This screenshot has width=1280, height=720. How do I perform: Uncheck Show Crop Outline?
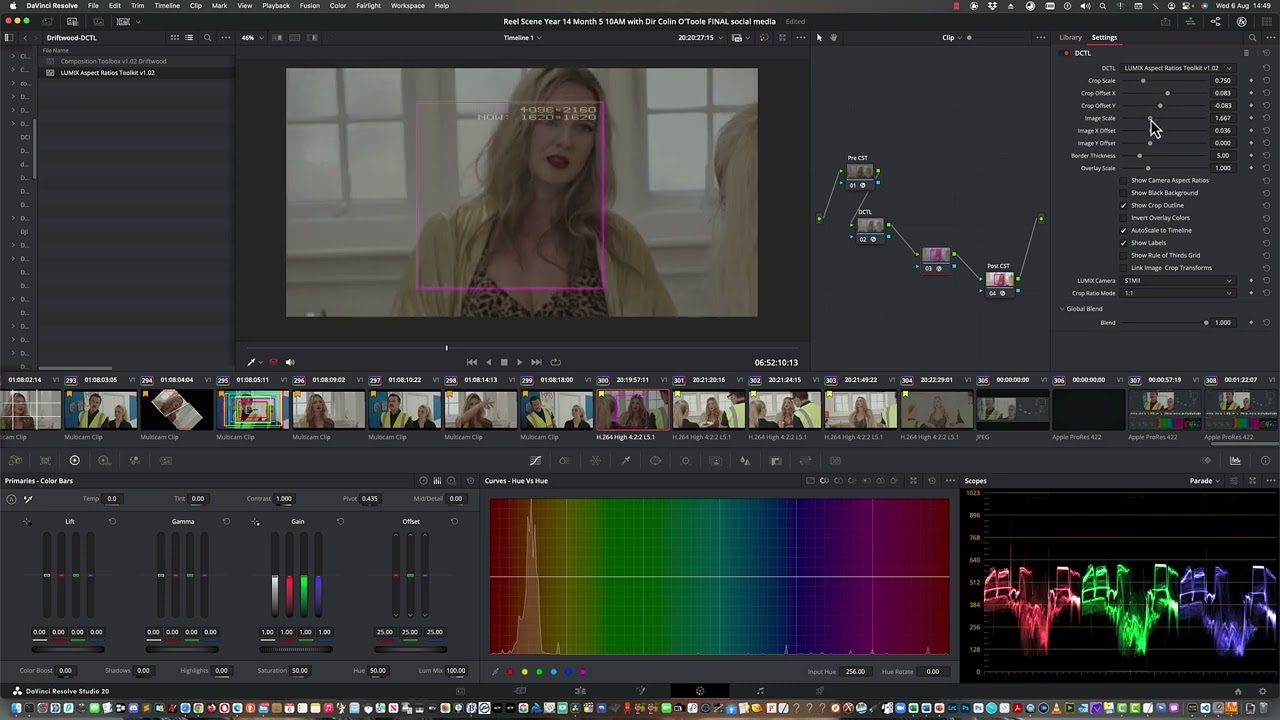click(x=1123, y=205)
